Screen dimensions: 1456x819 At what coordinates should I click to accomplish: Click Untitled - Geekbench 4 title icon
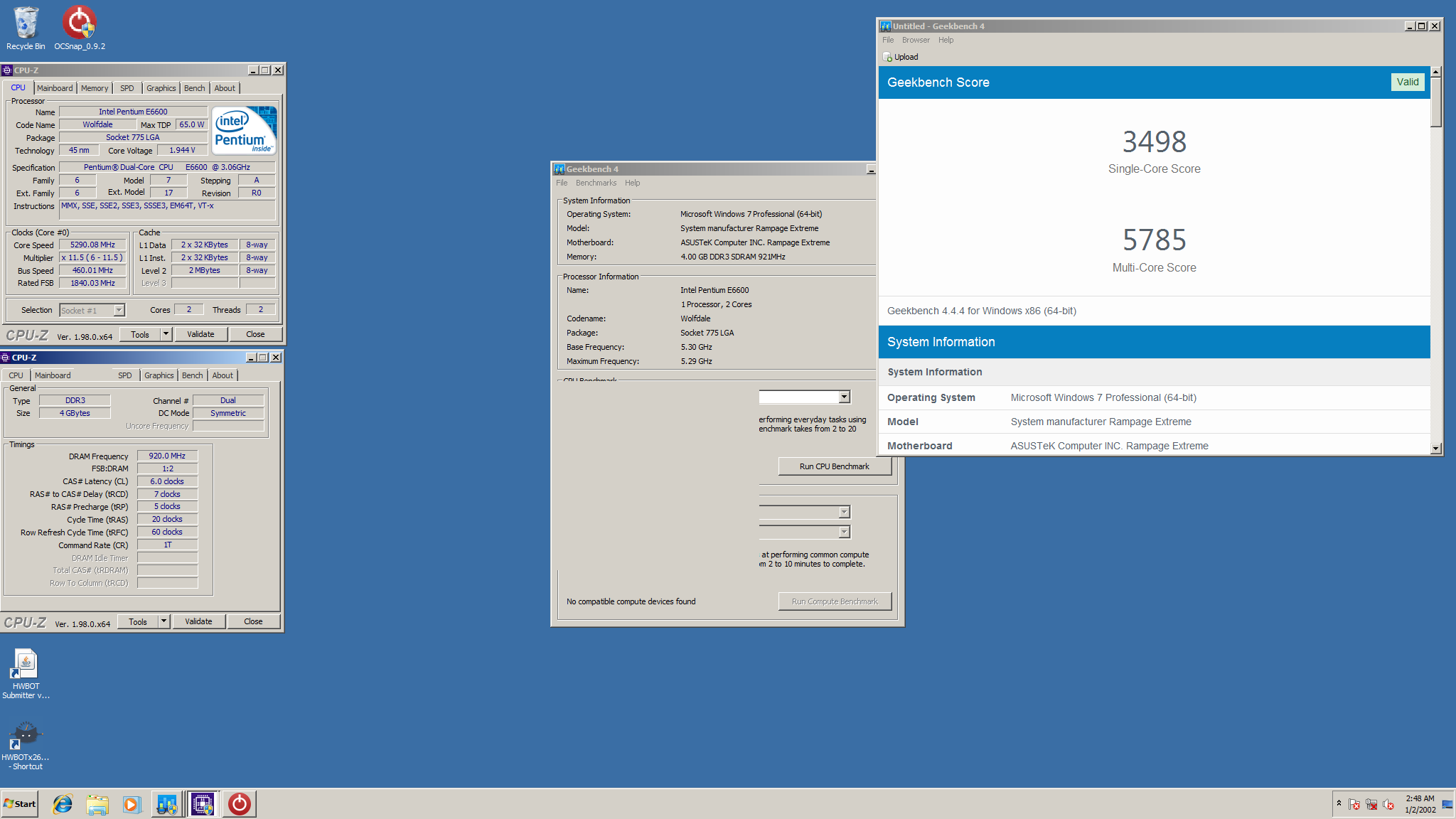(x=886, y=26)
